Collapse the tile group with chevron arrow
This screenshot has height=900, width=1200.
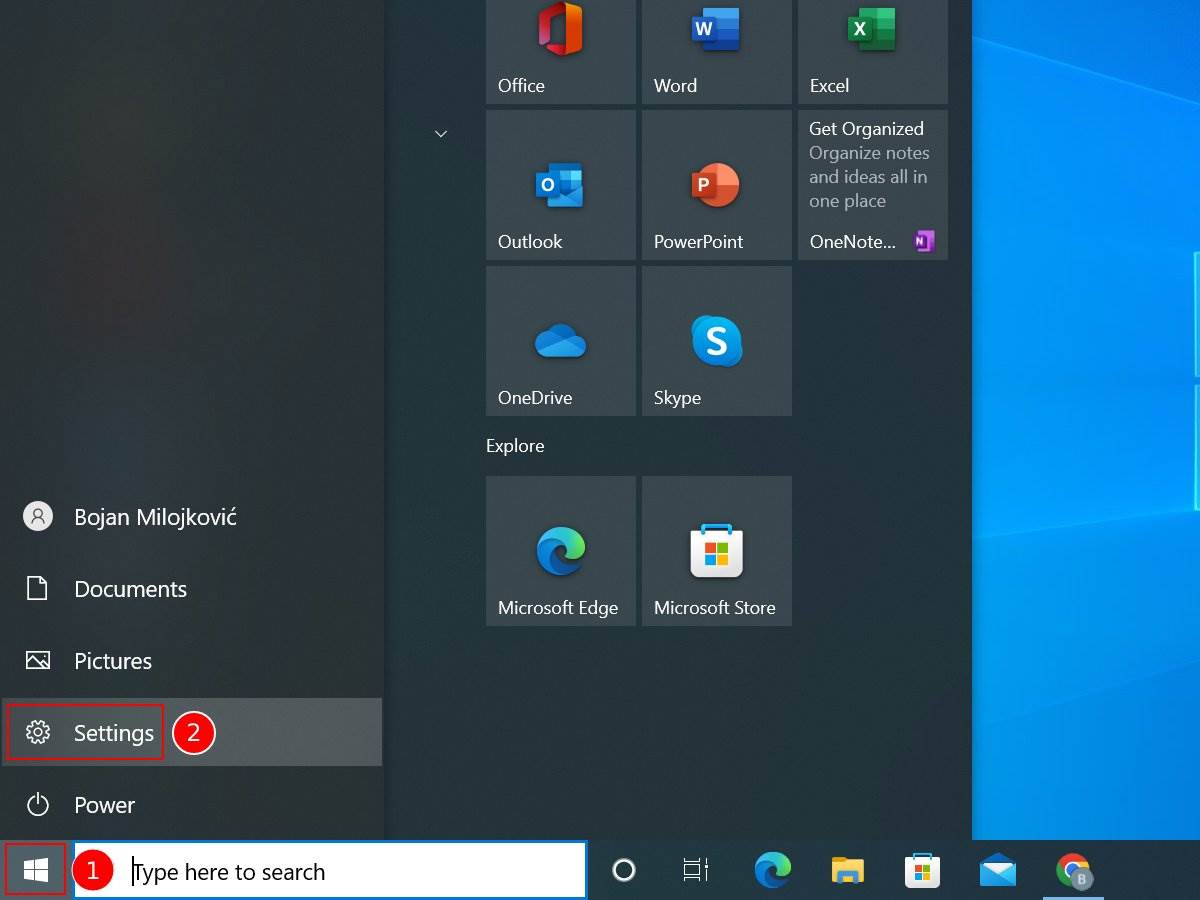click(441, 133)
